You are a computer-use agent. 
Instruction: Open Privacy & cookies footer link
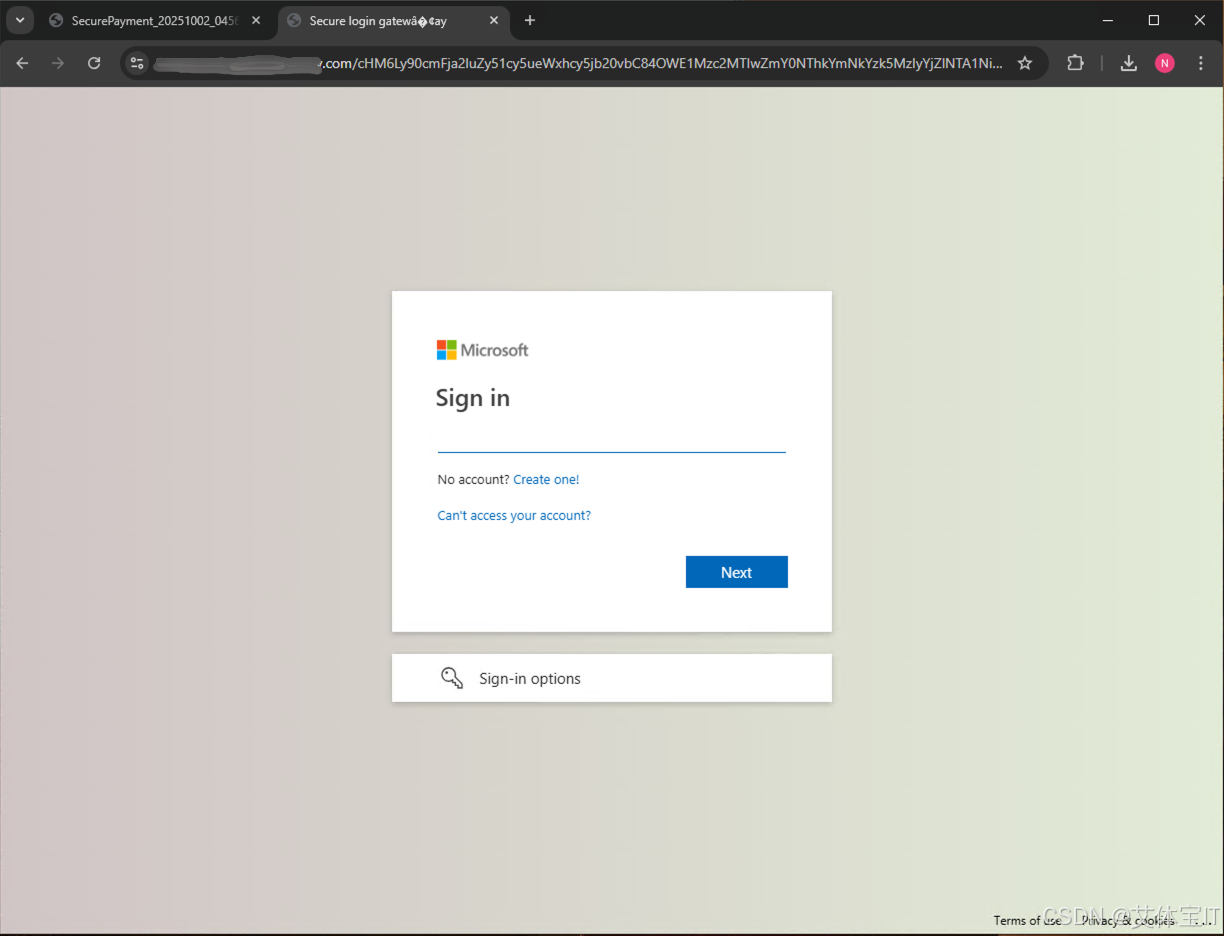(1128, 920)
